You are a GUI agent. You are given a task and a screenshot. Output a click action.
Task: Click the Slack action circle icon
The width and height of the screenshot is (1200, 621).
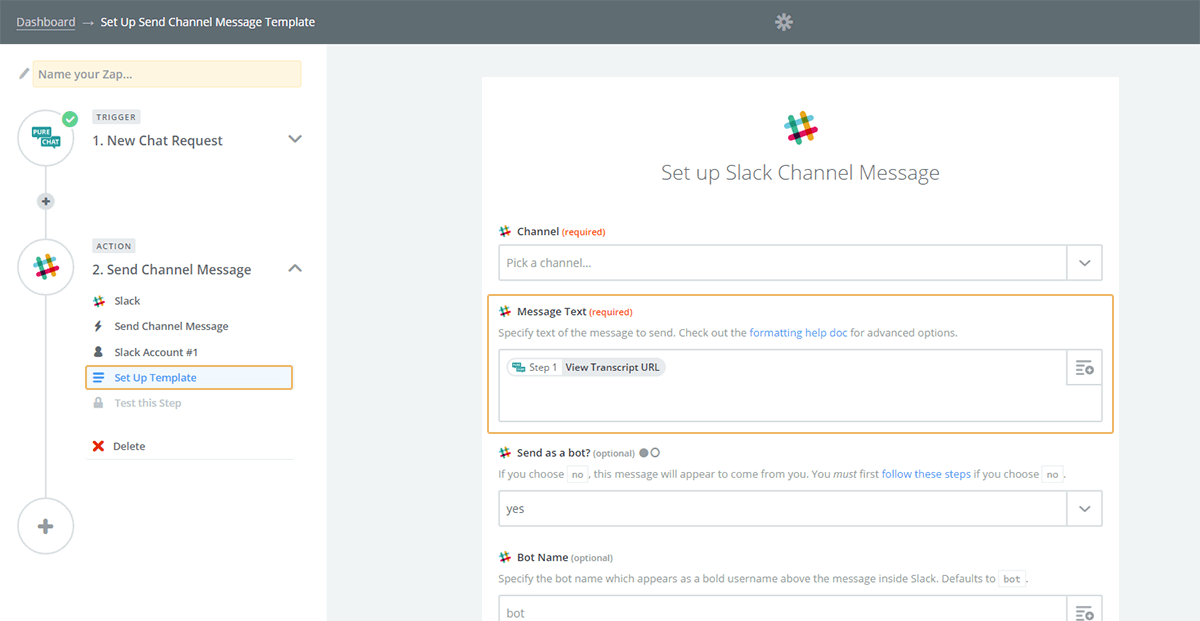45,267
